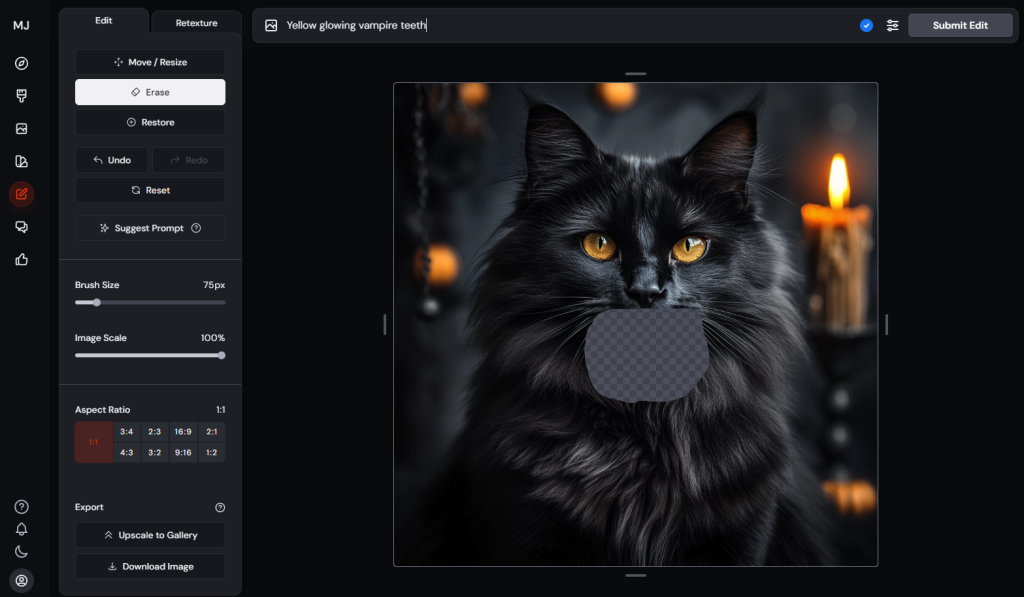Click the paintbrush Create icon in sidebar
1024x597 pixels.
[21, 96]
